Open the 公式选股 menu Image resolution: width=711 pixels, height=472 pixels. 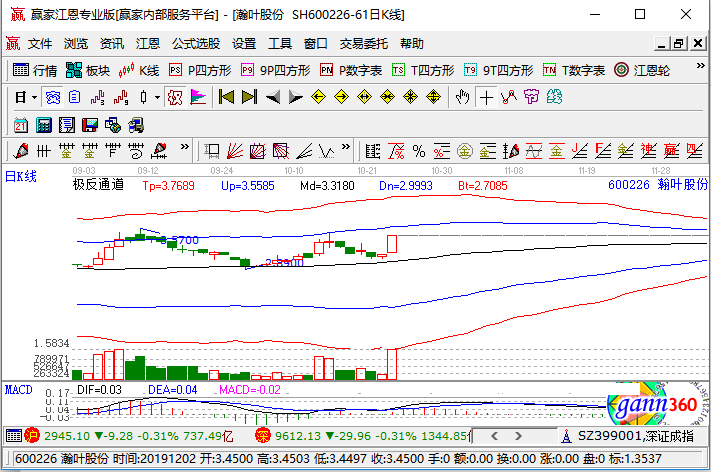click(x=196, y=44)
